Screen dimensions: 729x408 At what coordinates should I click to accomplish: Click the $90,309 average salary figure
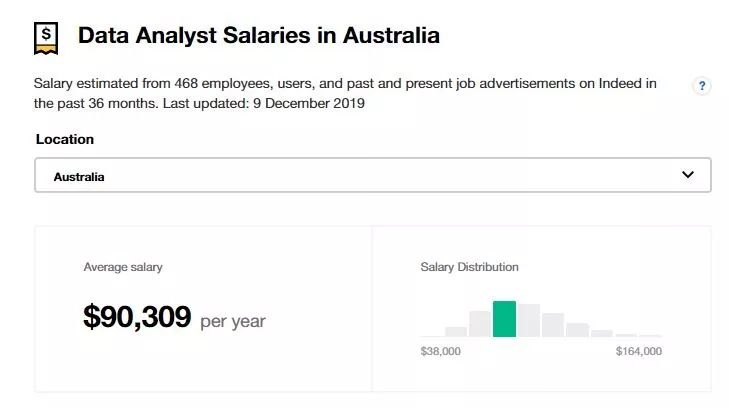[137, 318]
